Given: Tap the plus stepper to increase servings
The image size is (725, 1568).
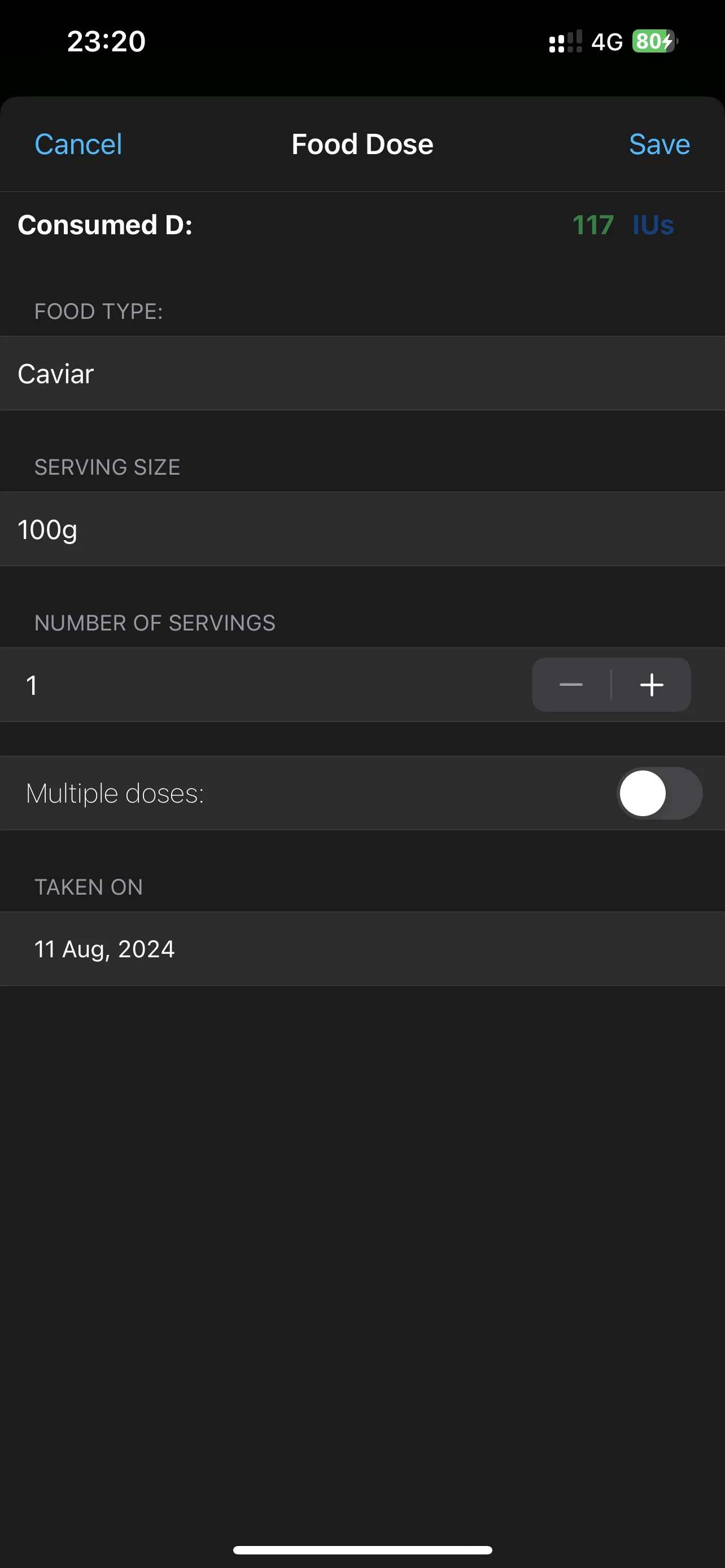Looking at the screenshot, I should click(652, 685).
